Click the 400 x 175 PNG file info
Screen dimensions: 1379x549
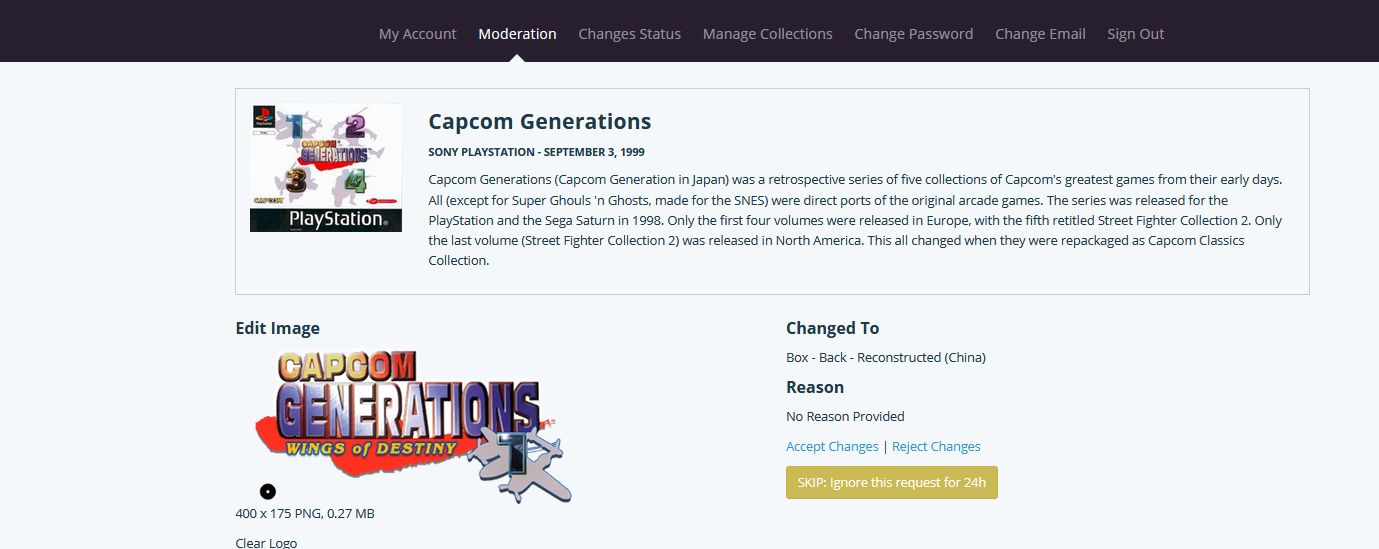305,514
